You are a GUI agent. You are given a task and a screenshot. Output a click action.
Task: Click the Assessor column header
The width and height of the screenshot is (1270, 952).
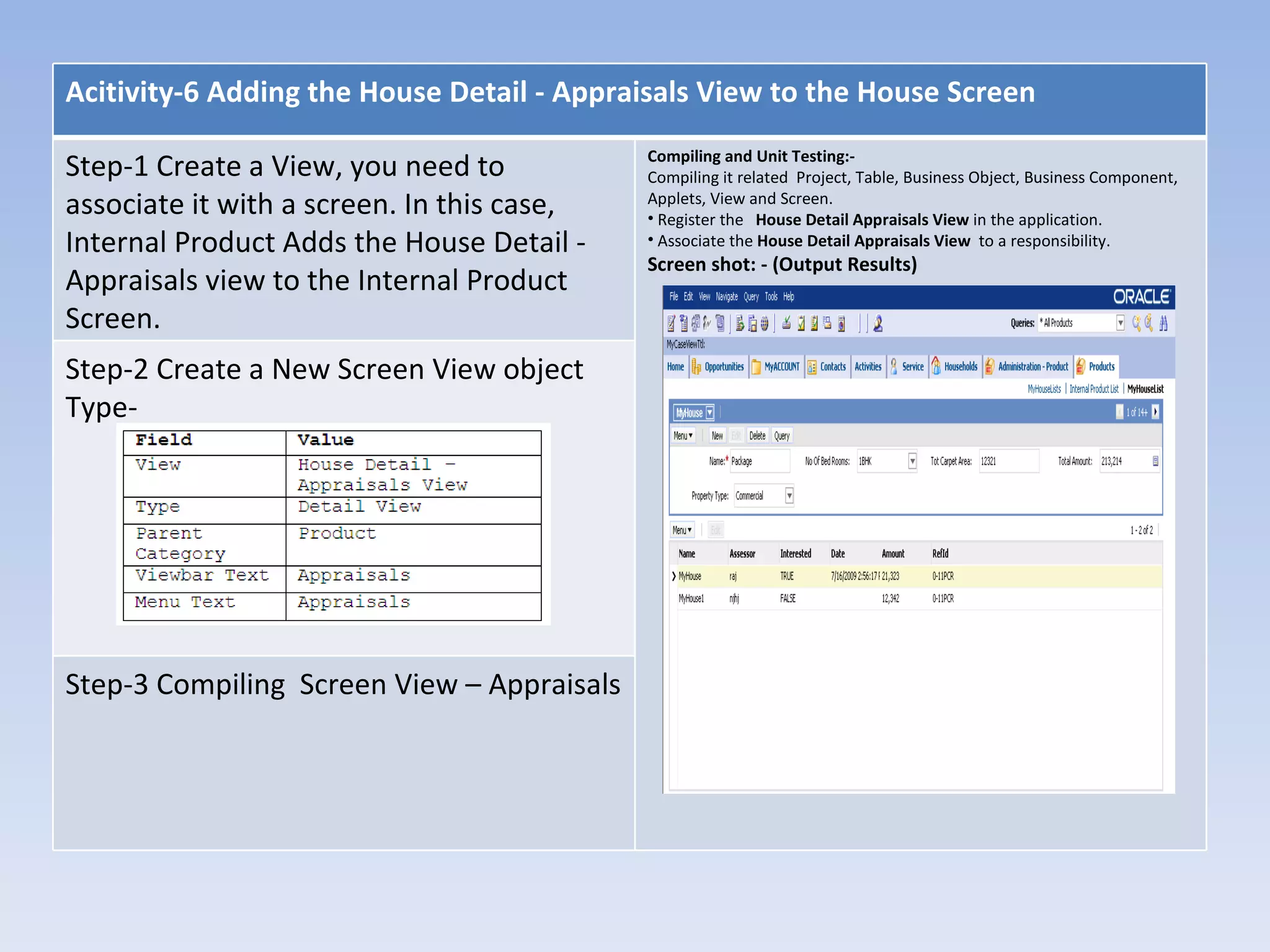[x=742, y=554]
